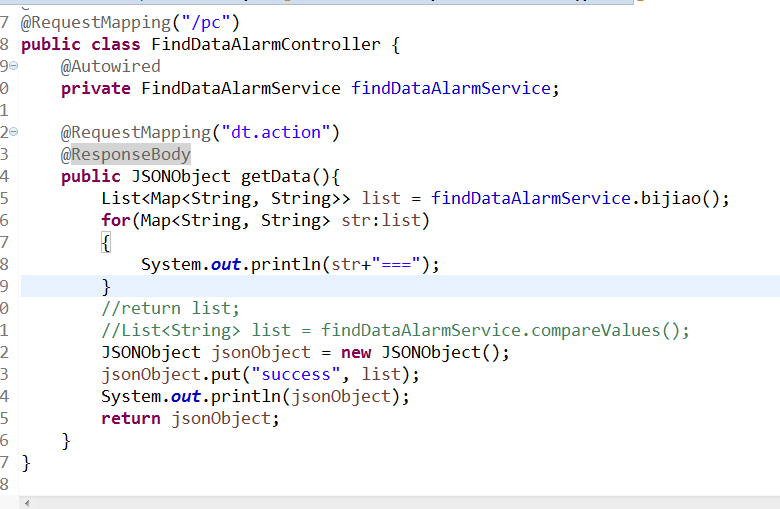Click the "success" string in put call

(x=295, y=374)
